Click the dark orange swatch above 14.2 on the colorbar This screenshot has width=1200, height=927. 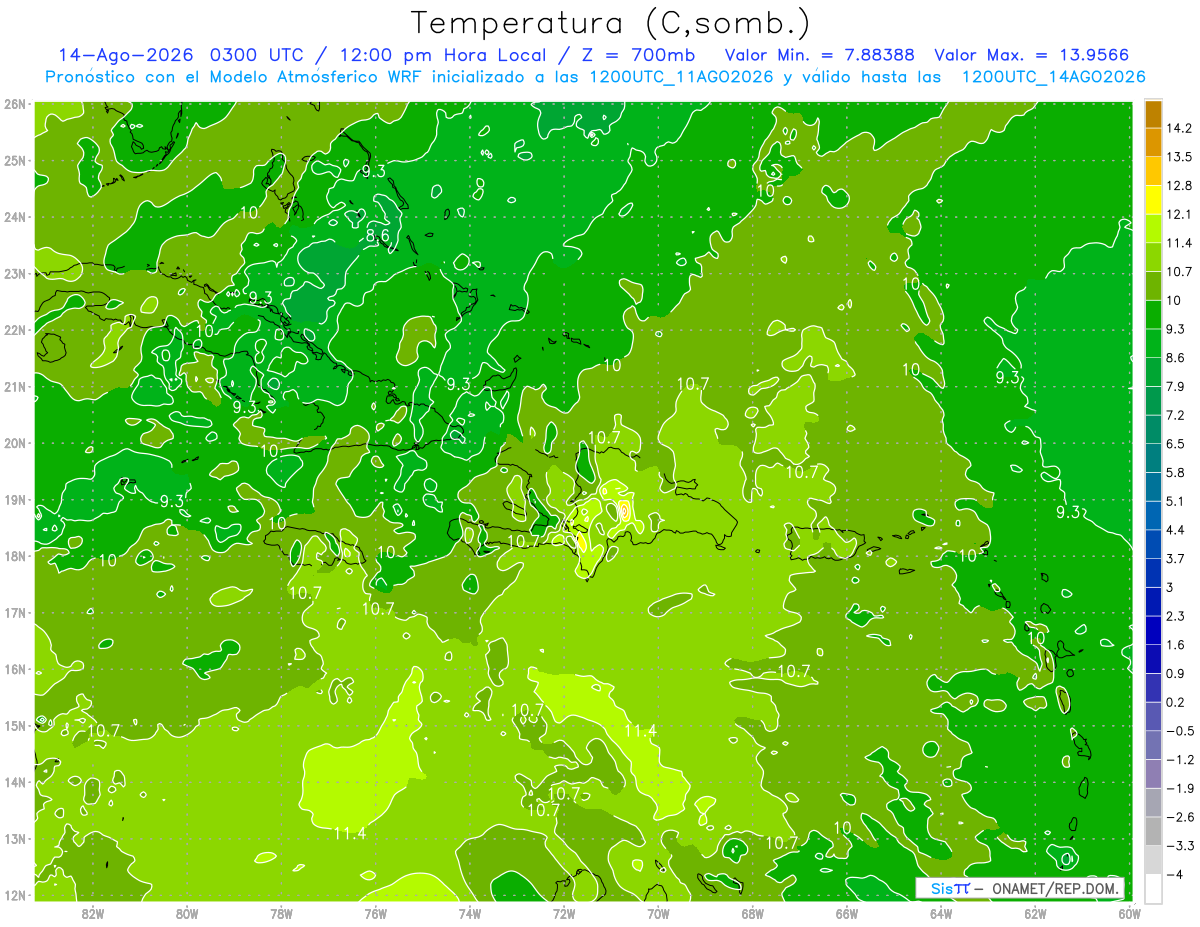click(1153, 114)
